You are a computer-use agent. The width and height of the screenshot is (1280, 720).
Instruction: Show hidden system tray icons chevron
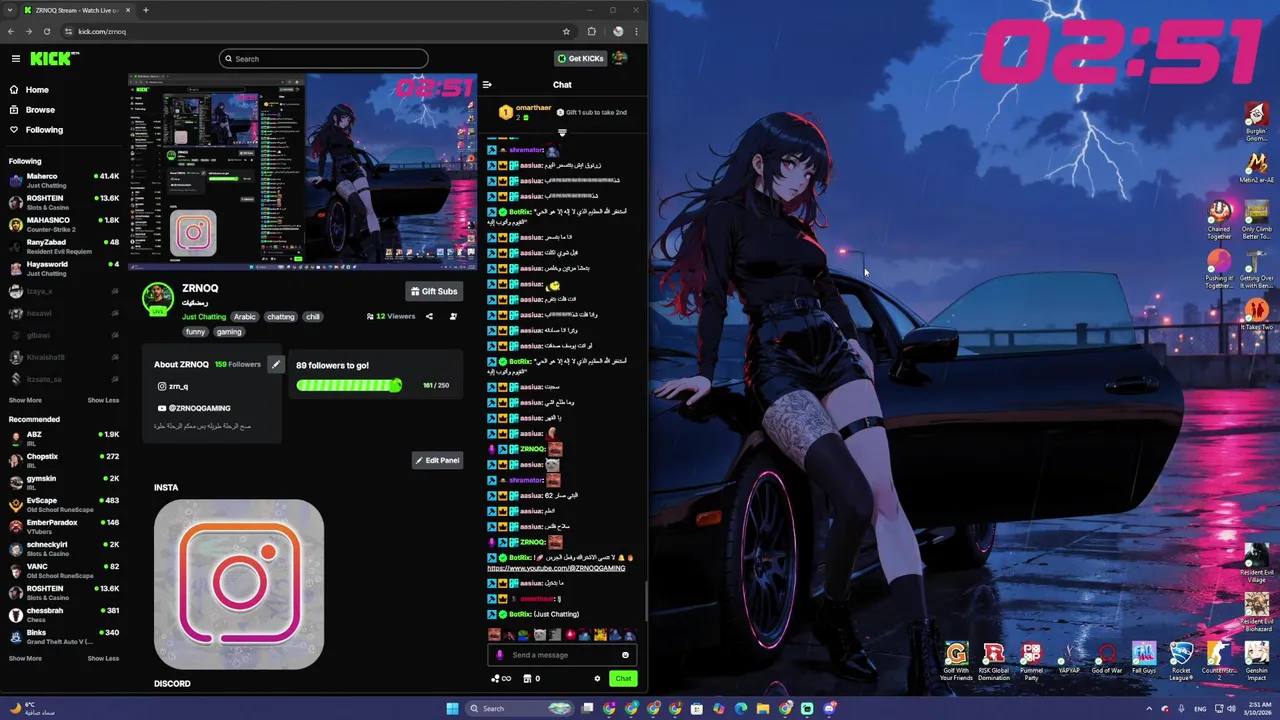(x=1148, y=708)
